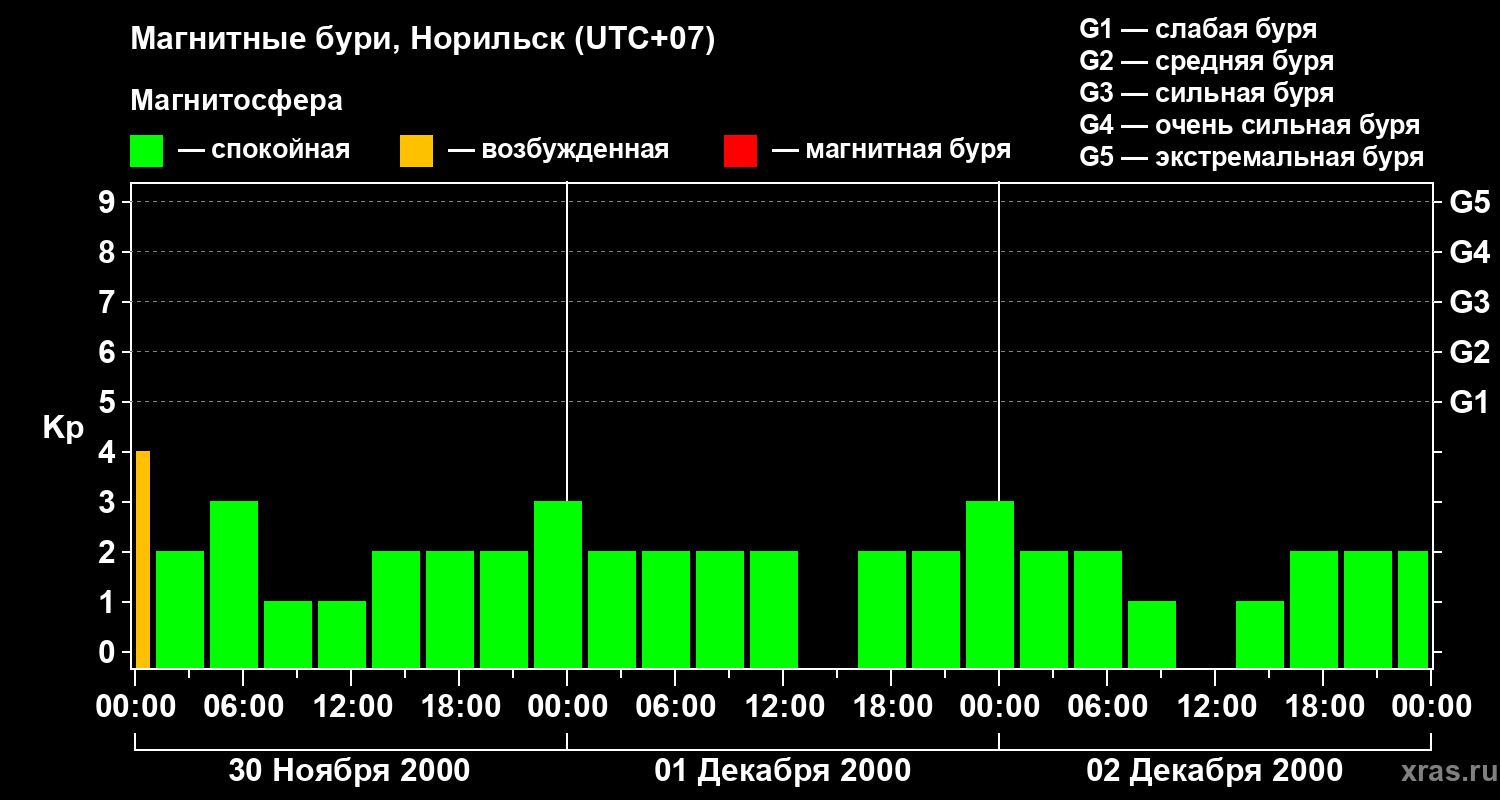Click the '7' value on the Kp axis
This screenshot has width=1500, height=800.
(109, 303)
